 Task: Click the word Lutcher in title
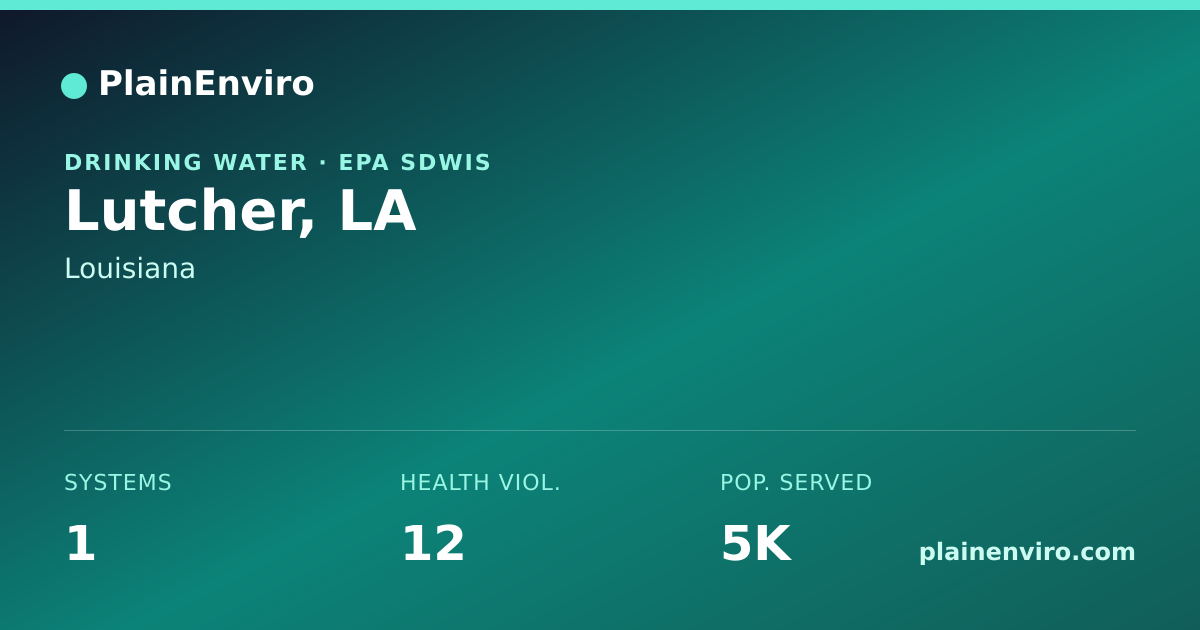click(x=183, y=212)
